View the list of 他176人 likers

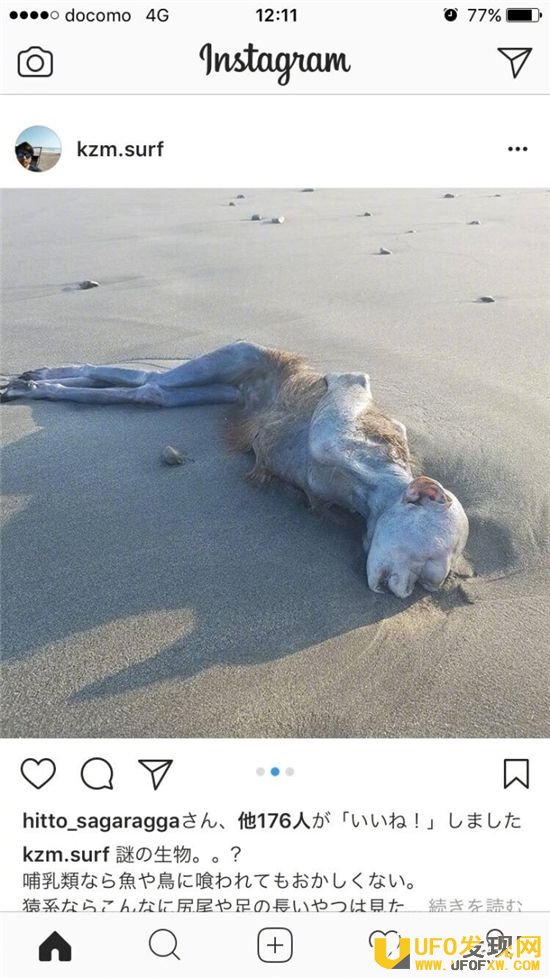pyautogui.click(x=274, y=821)
